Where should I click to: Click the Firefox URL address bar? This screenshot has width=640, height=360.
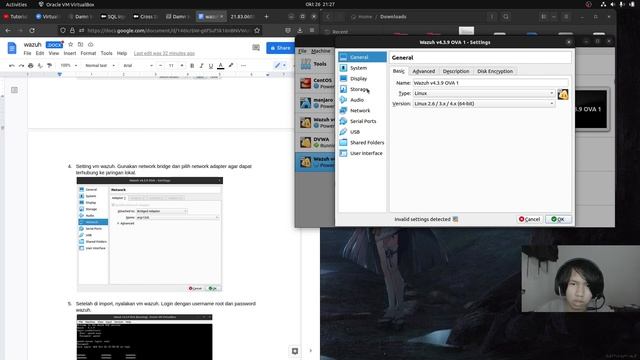(167, 30)
